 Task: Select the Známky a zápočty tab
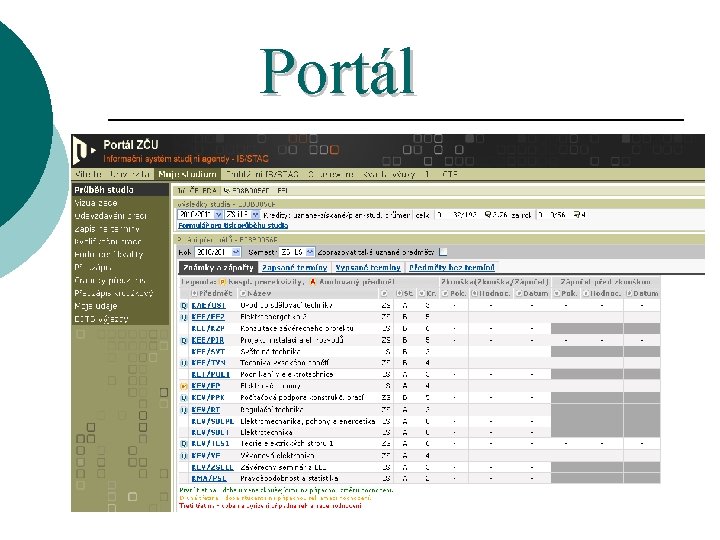[218, 268]
